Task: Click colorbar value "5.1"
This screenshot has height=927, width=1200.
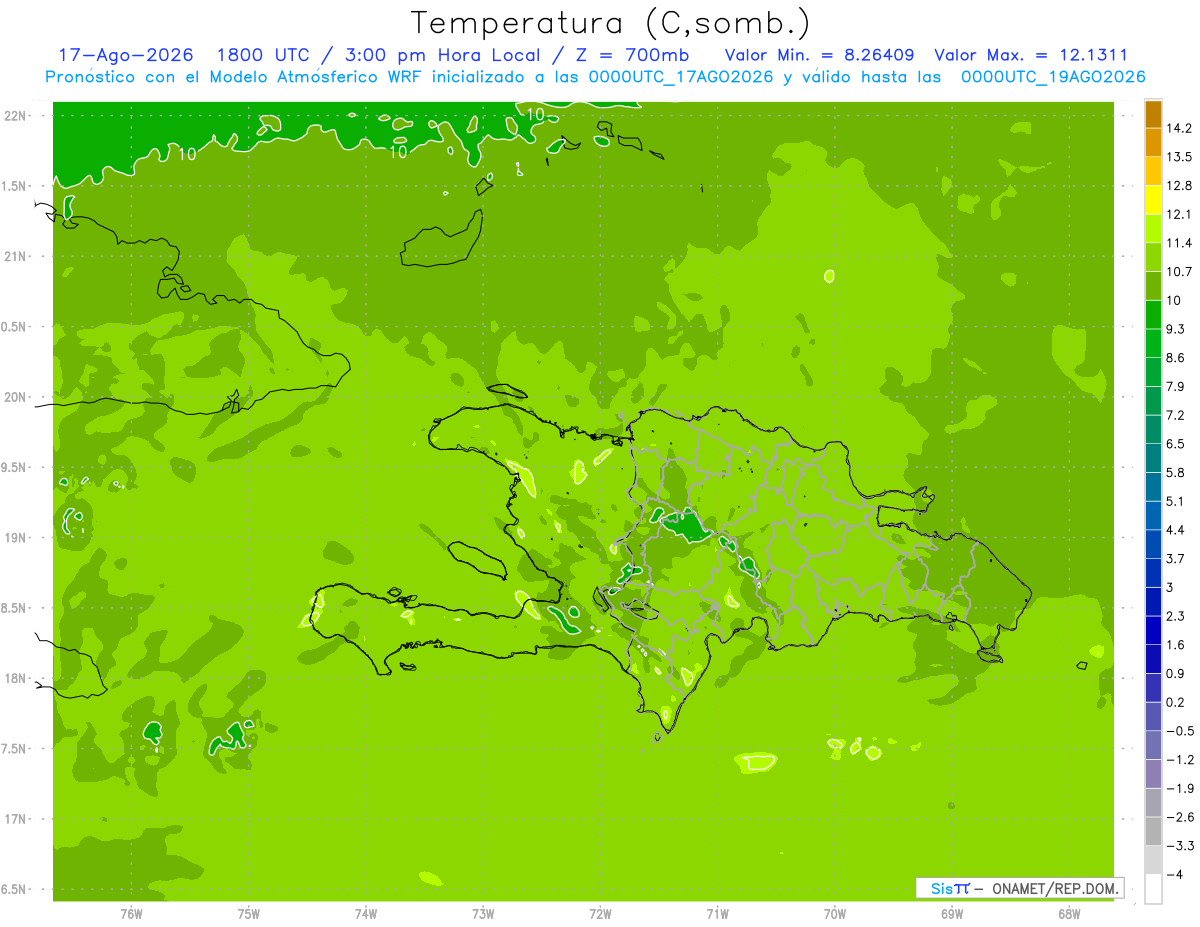Action: pos(1176,501)
